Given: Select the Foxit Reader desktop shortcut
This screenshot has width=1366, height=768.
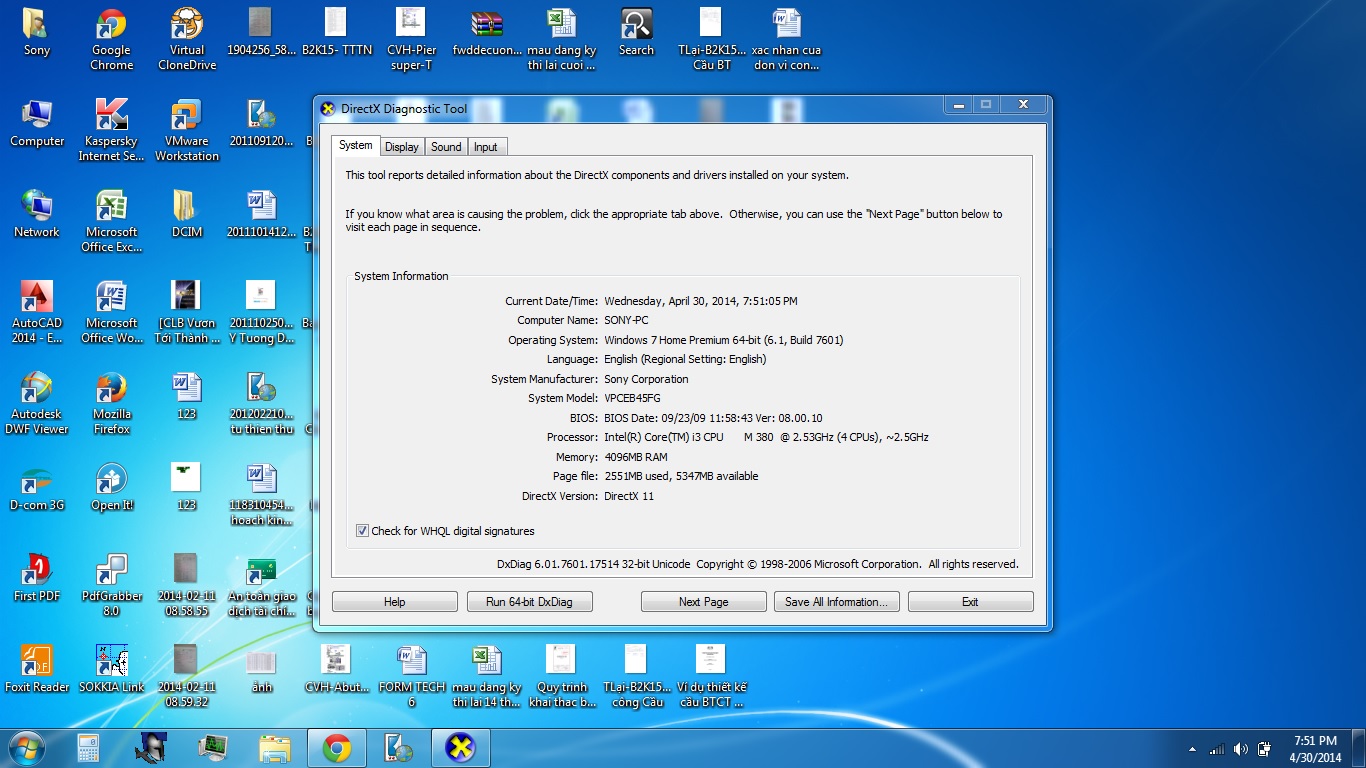Looking at the screenshot, I should [37, 669].
